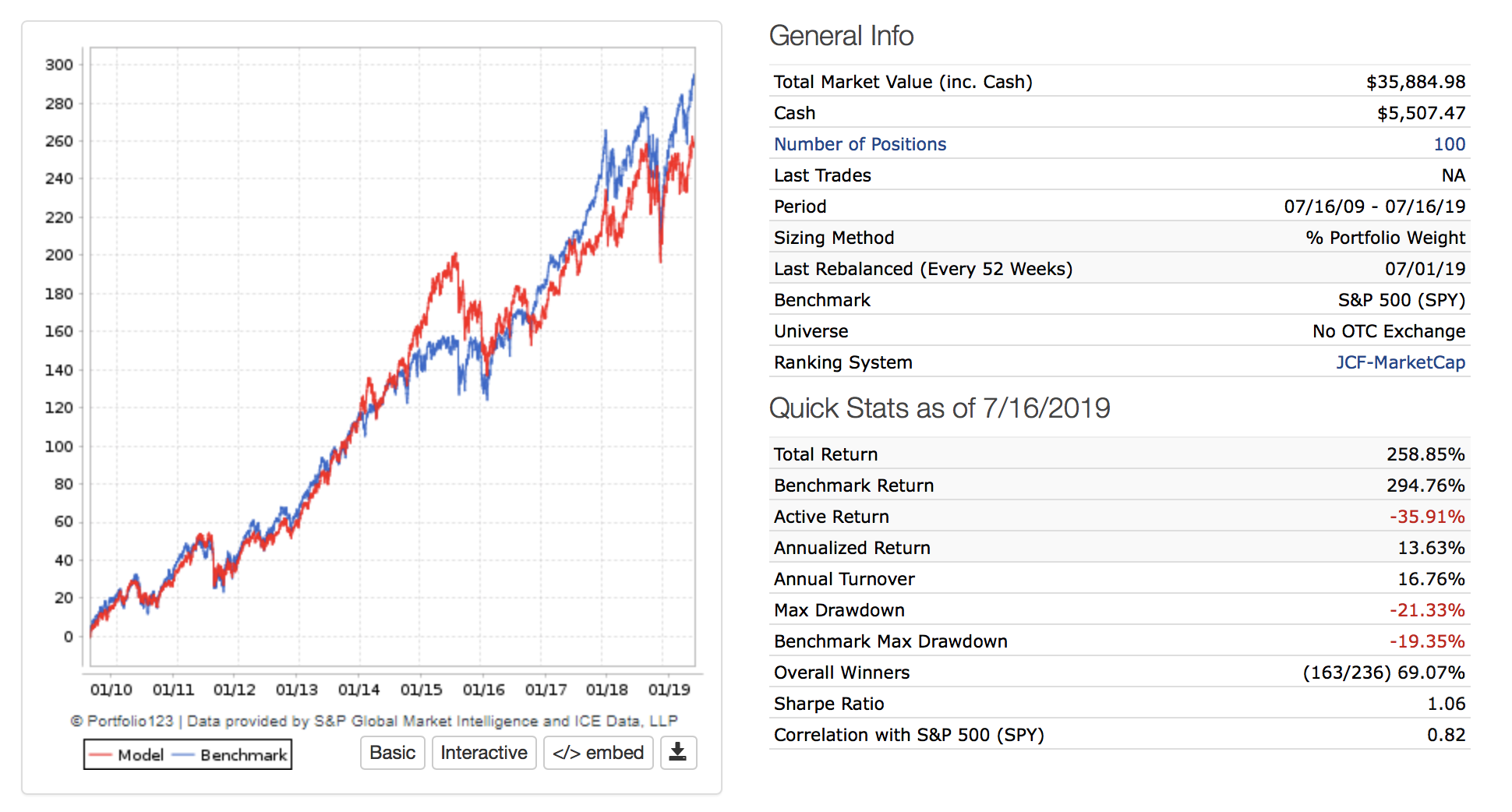Click the Quick Stats as of 7/16/2019 heading
The height and width of the screenshot is (812, 1512).
(939, 408)
